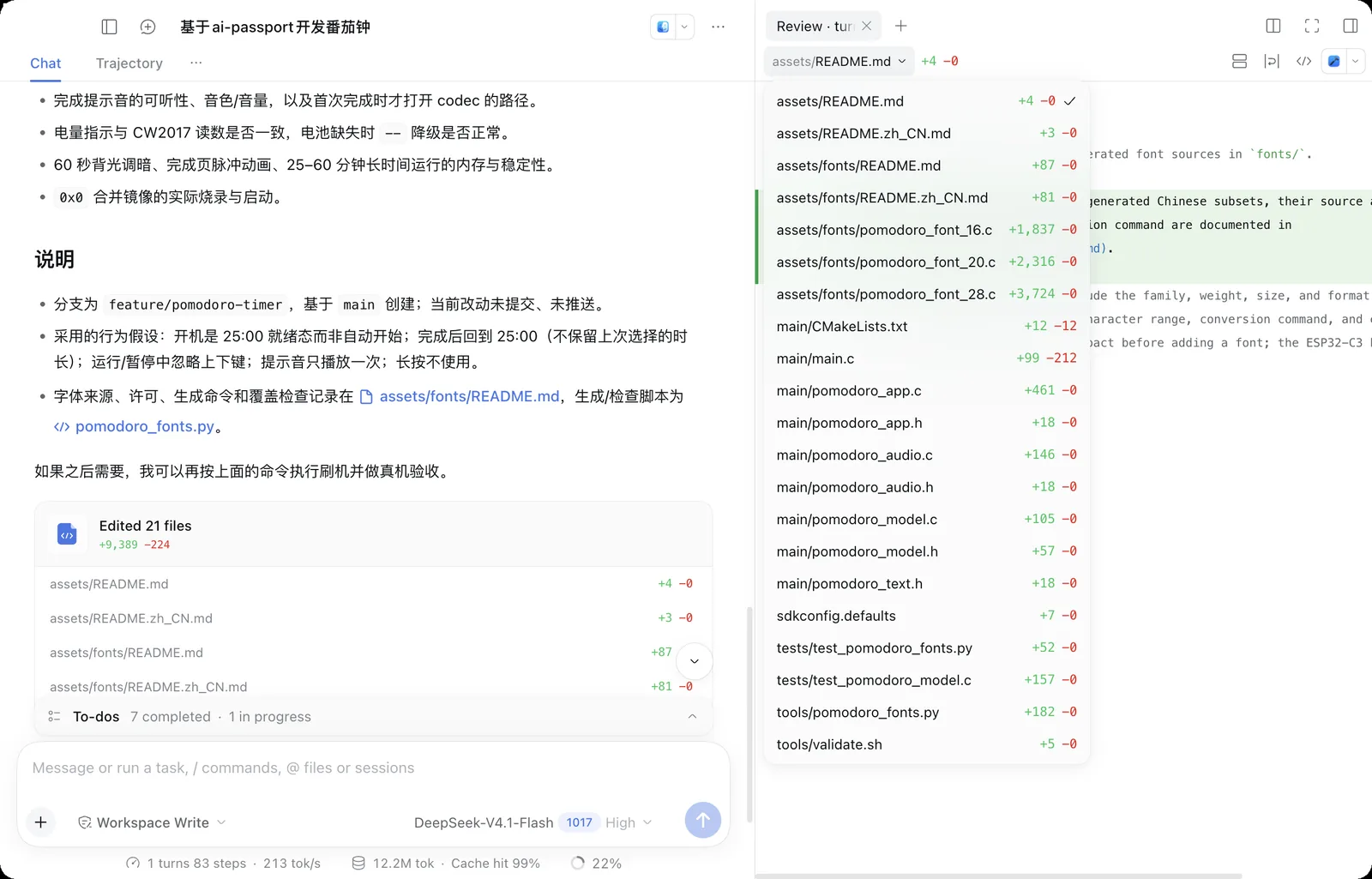Click the blue editor app icon in diff toolbar
This screenshot has height=879, width=1372.
[1334, 61]
